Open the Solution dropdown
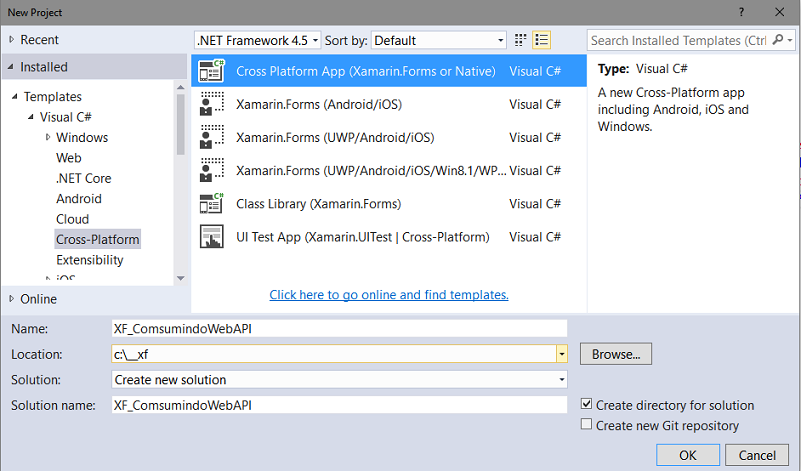This screenshot has width=801, height=471. pos(339,380)
